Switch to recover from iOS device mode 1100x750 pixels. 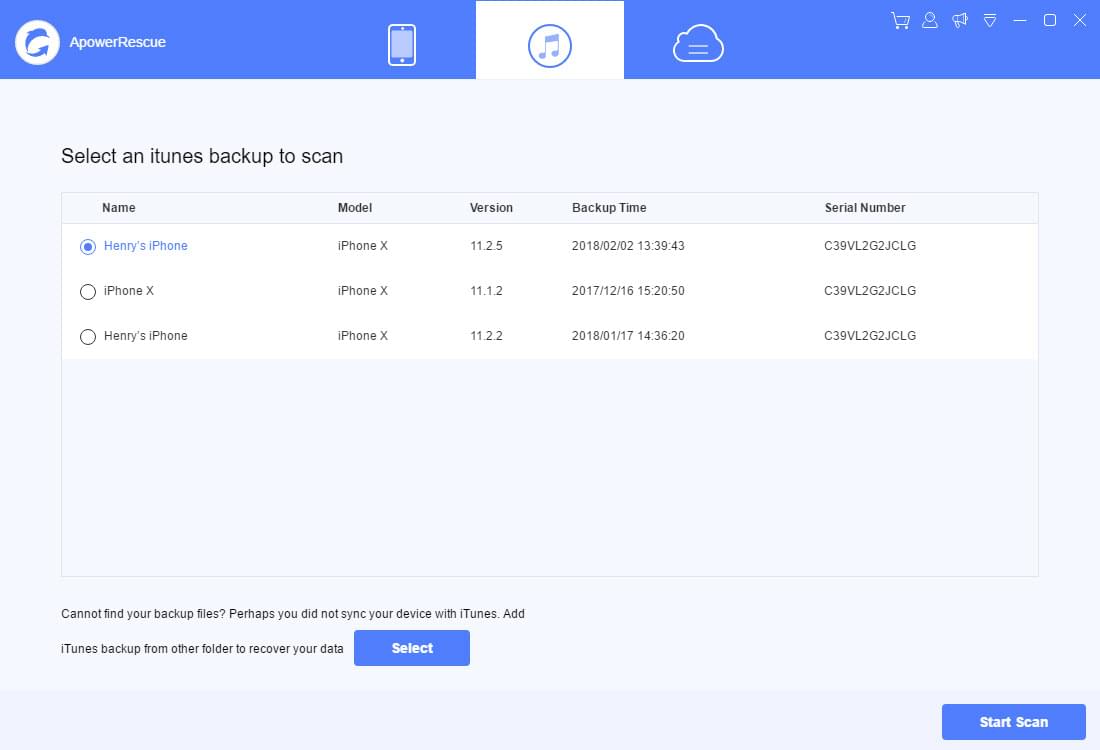pos(402,42)
